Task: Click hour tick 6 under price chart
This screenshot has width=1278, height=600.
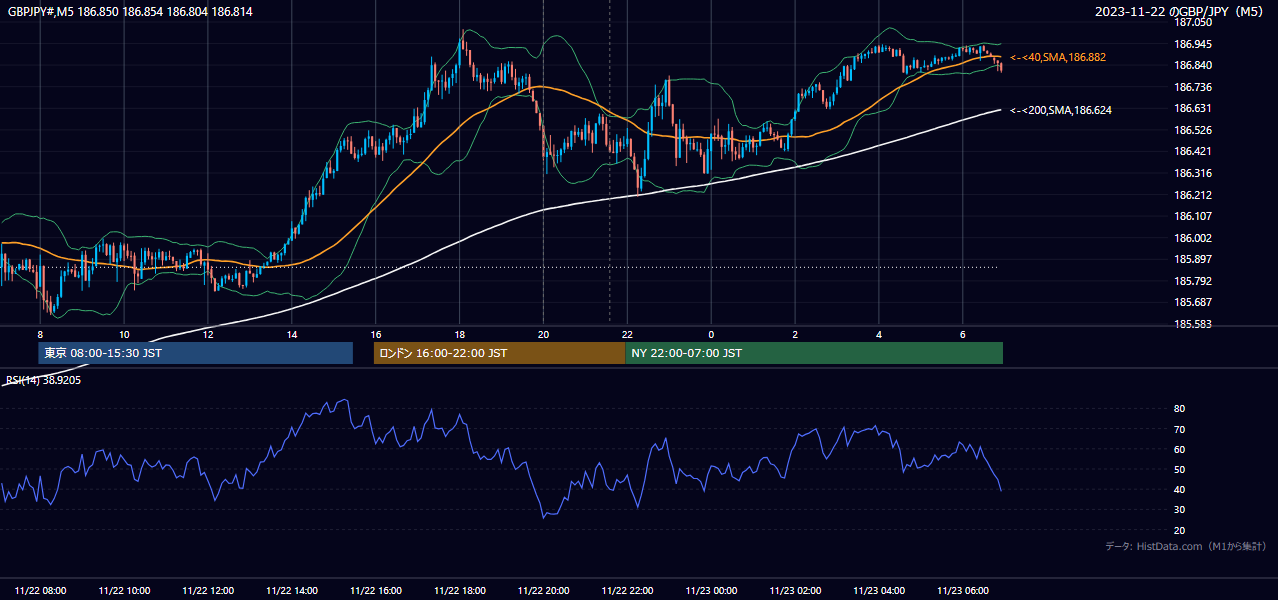Action: 962,334
